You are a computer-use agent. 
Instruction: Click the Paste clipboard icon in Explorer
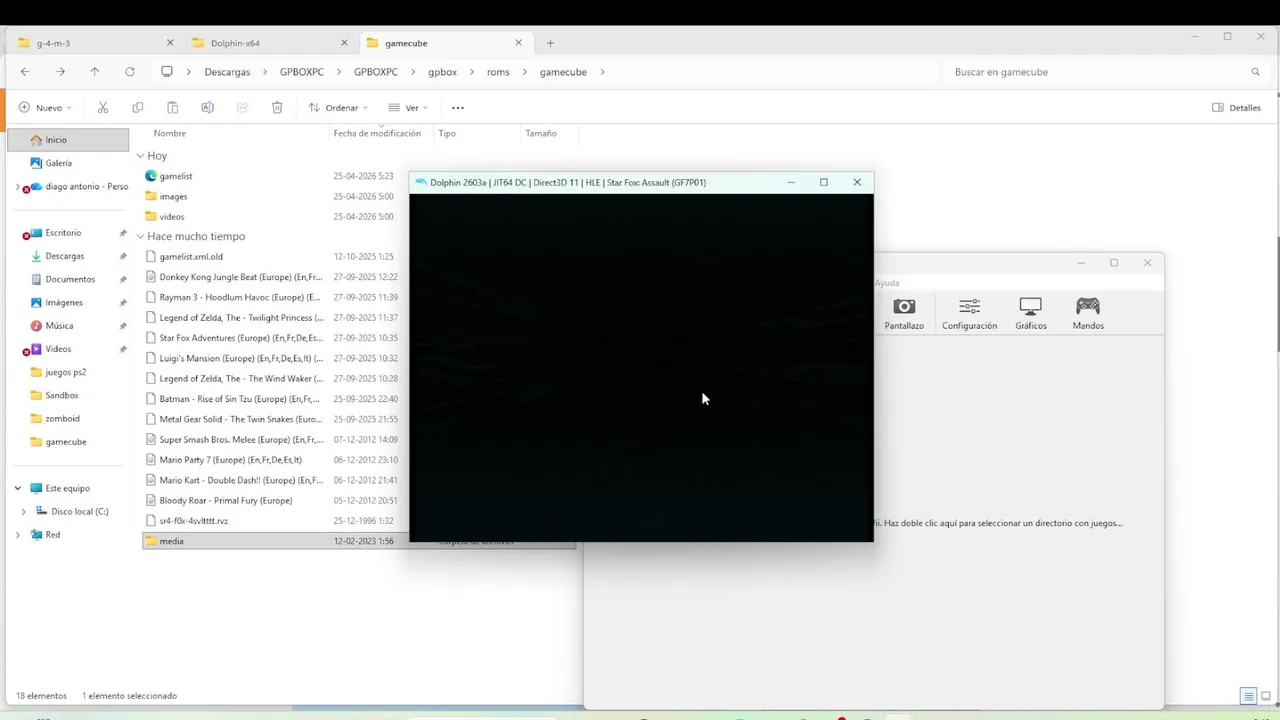point(173,107)
